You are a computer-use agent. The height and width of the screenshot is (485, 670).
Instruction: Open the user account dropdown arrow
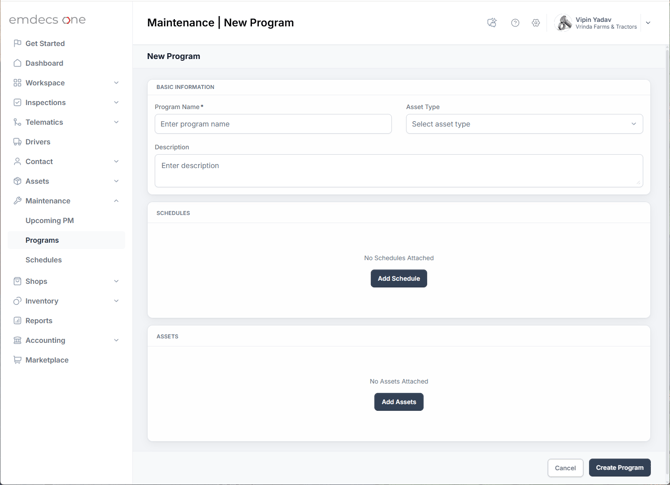coord(648,23)
